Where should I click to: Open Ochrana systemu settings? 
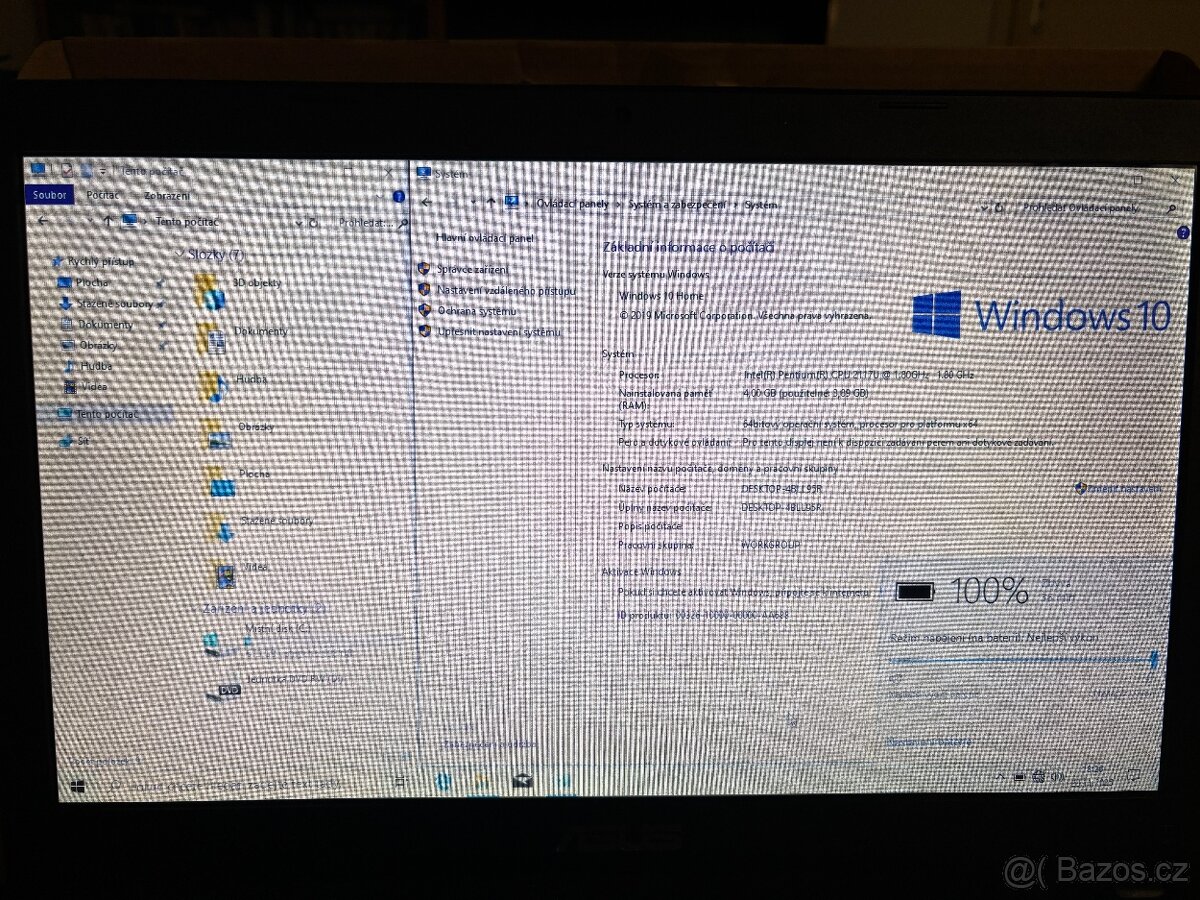pos(477,310)
